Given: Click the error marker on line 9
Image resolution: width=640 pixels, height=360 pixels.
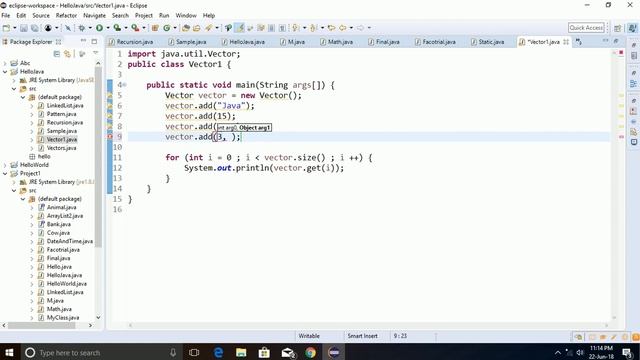Looking at the screenshot, I should (110, 137).
